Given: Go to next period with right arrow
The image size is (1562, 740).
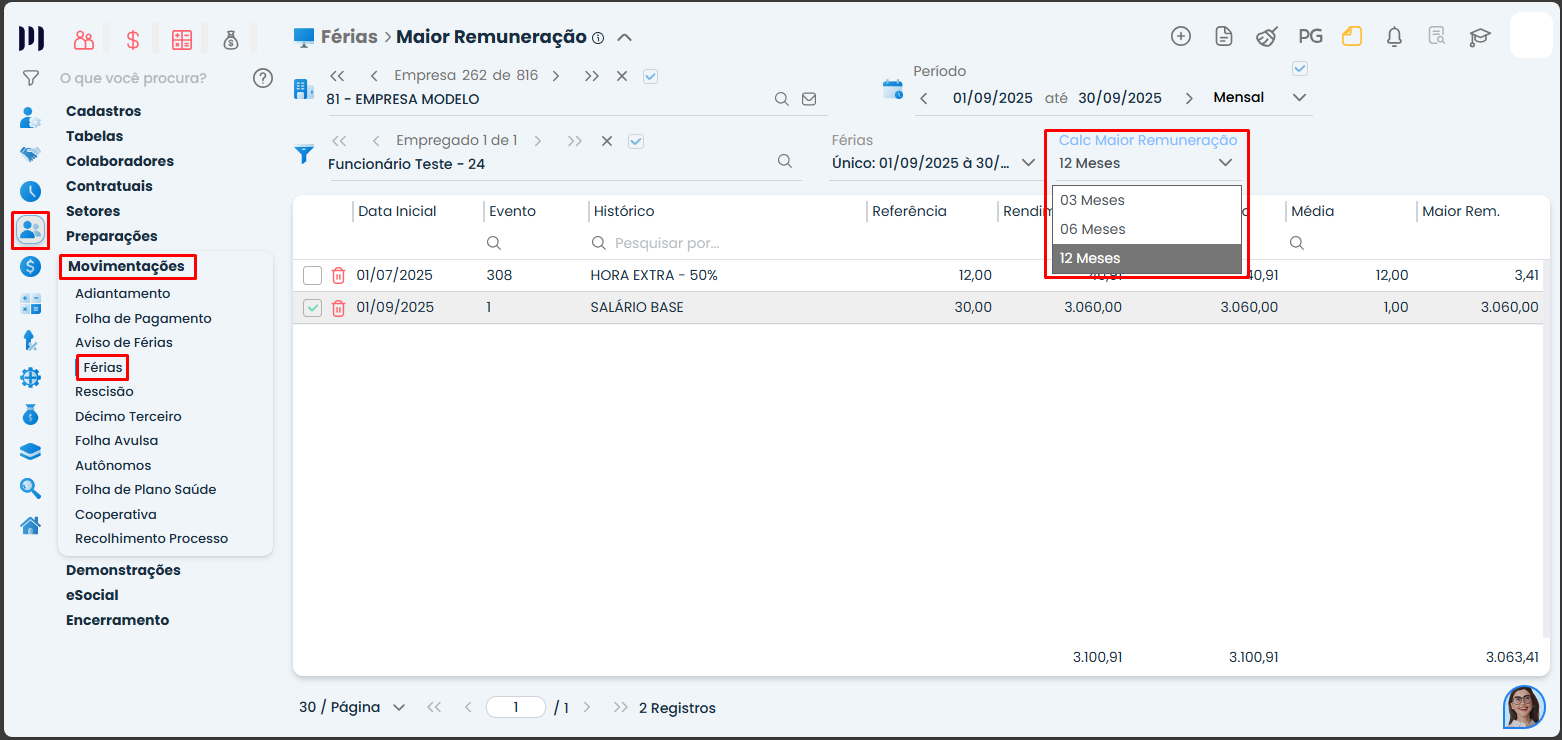Looking at the screenshot, I should (1189, 98).
